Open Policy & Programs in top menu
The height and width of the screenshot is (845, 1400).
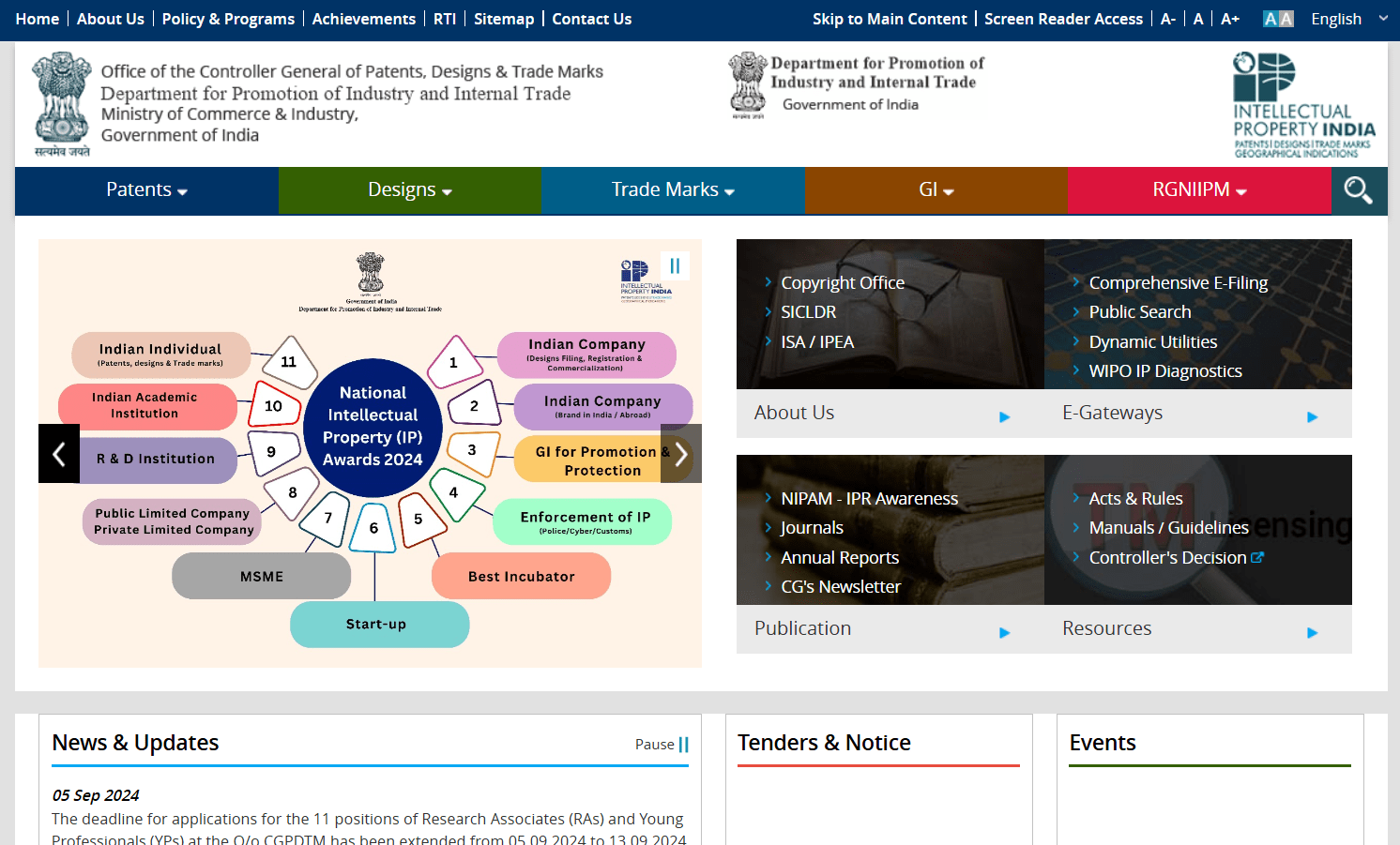point(228,19)
